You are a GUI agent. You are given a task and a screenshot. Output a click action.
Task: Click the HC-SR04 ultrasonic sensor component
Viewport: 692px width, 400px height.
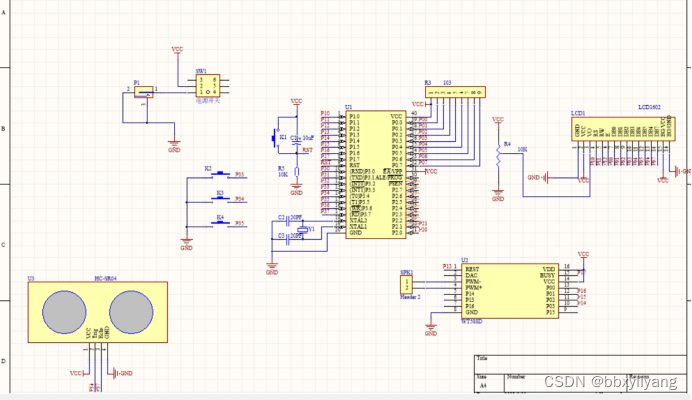coord(98,312)
